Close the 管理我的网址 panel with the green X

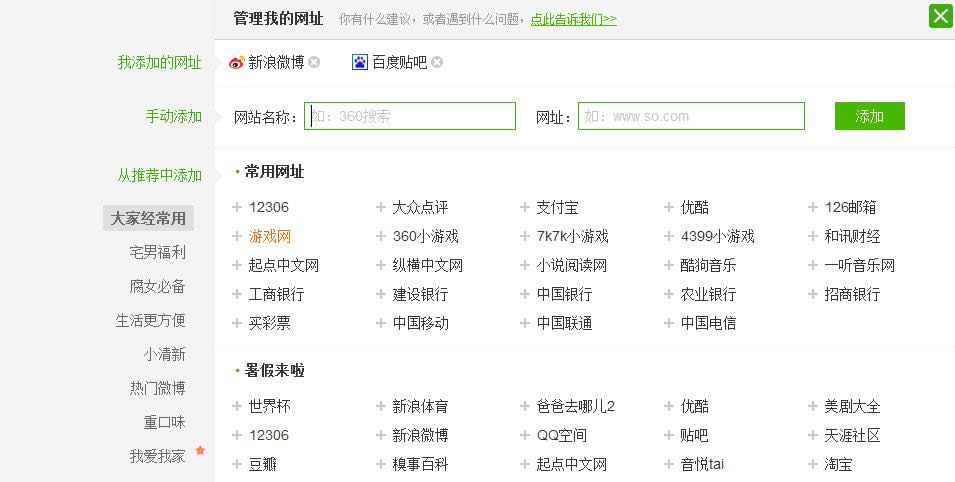[940, 16]
